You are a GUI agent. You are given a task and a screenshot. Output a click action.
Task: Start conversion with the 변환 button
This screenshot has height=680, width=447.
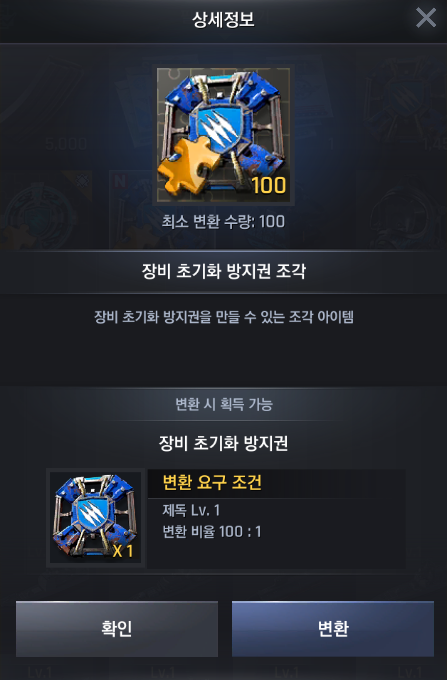coord(333,628)
